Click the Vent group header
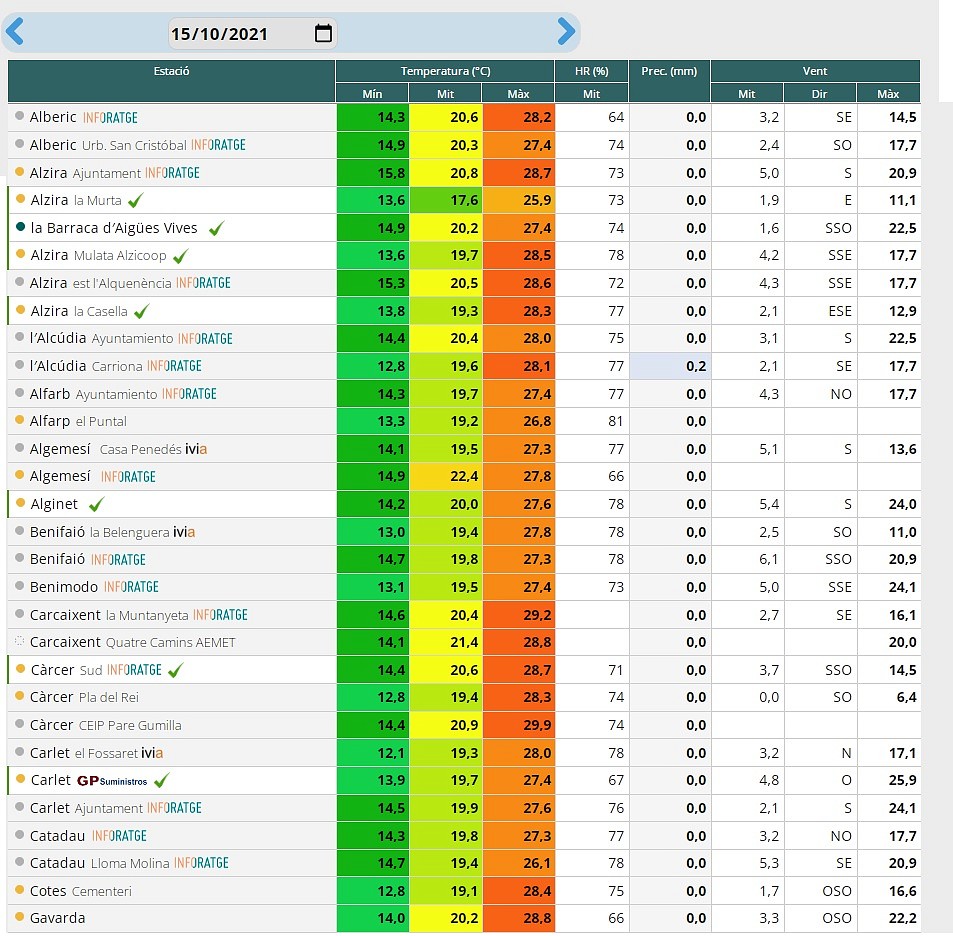Screen dimensions: 953x936 pyautogui.click(x=815, y=71)
